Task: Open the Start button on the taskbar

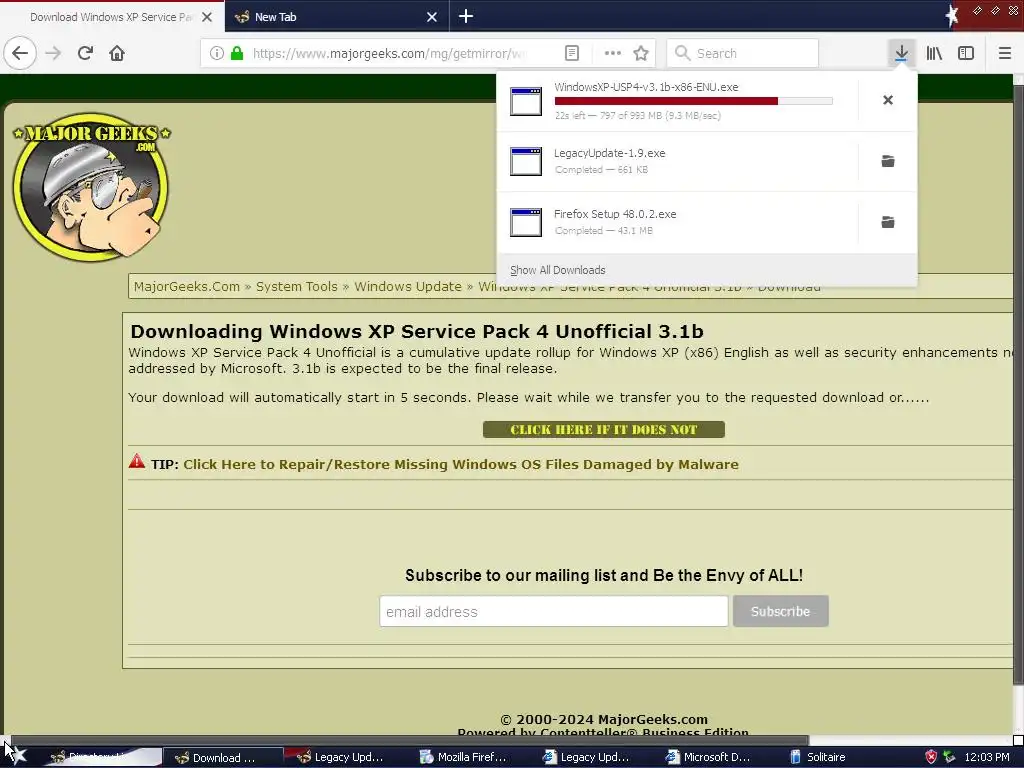Action: [14, 756]
